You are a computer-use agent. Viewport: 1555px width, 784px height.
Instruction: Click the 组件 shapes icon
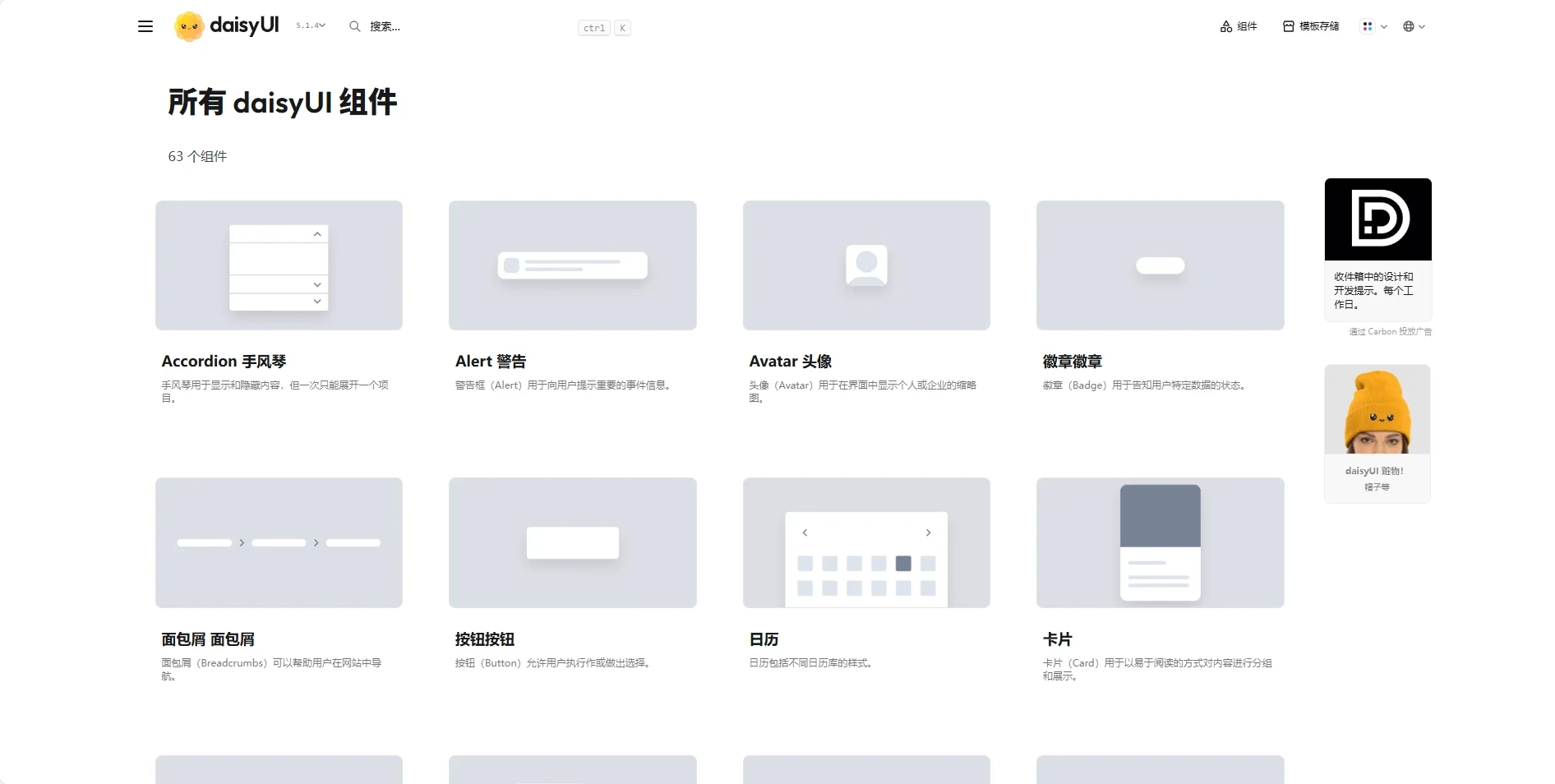pyautogui.click(x=1225, y=26)
